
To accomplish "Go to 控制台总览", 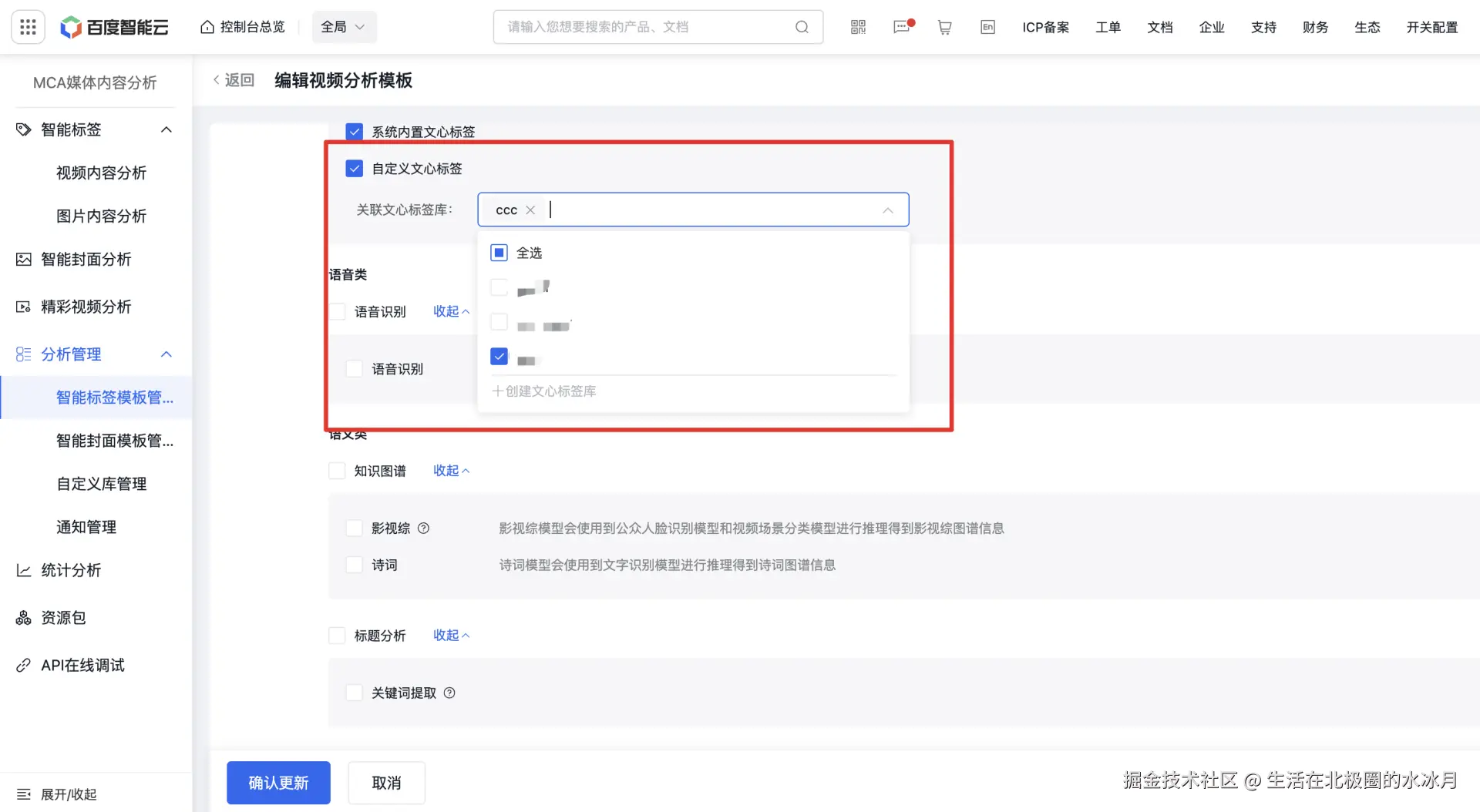I will pyautogui.click(x=243, y=27).
